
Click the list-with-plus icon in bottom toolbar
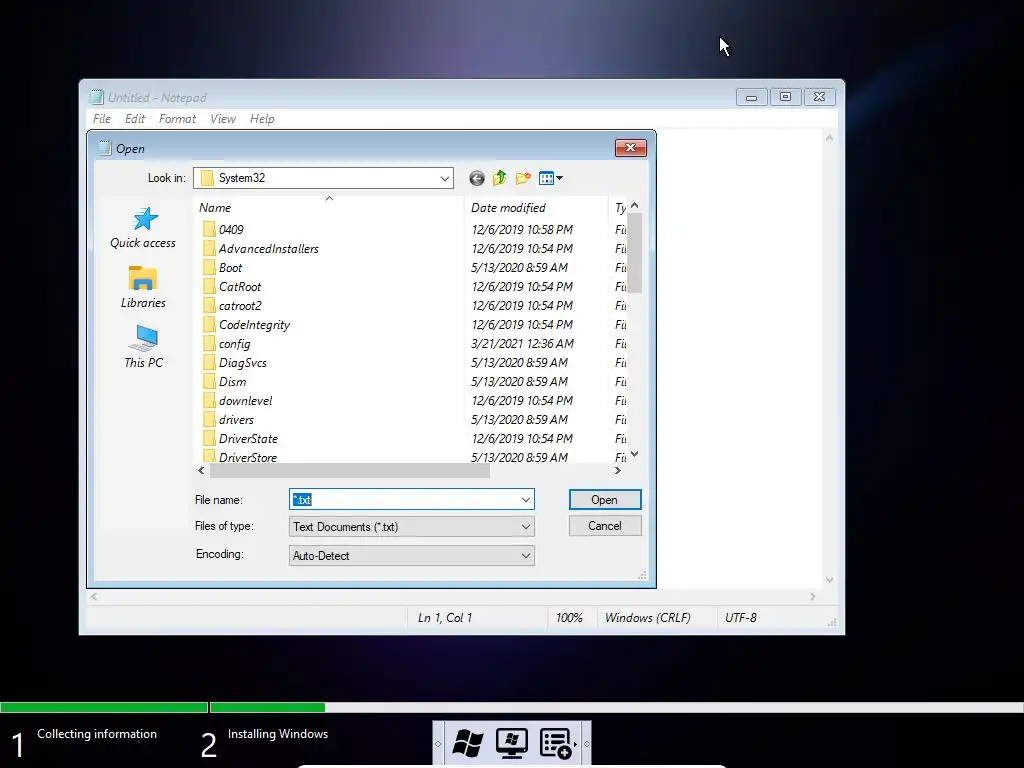click(556, 744)
